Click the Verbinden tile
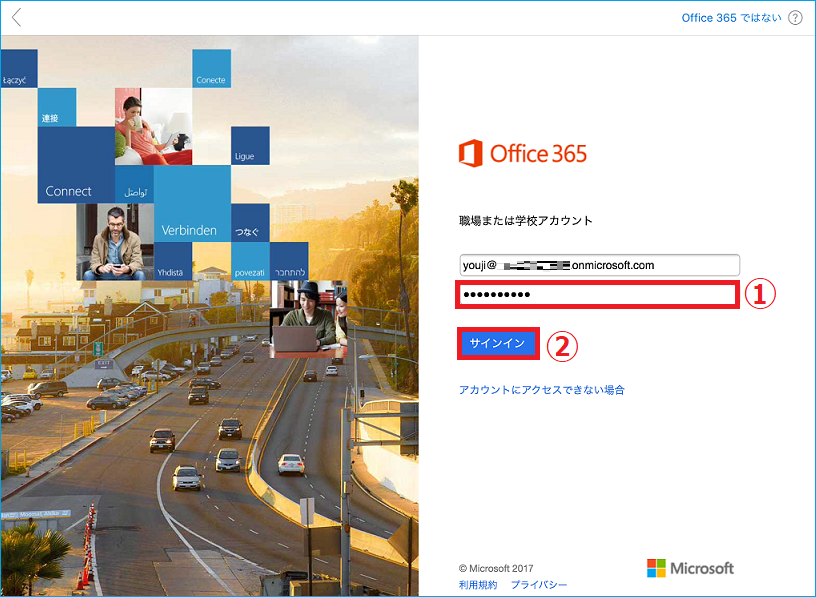 click(192, 204)
